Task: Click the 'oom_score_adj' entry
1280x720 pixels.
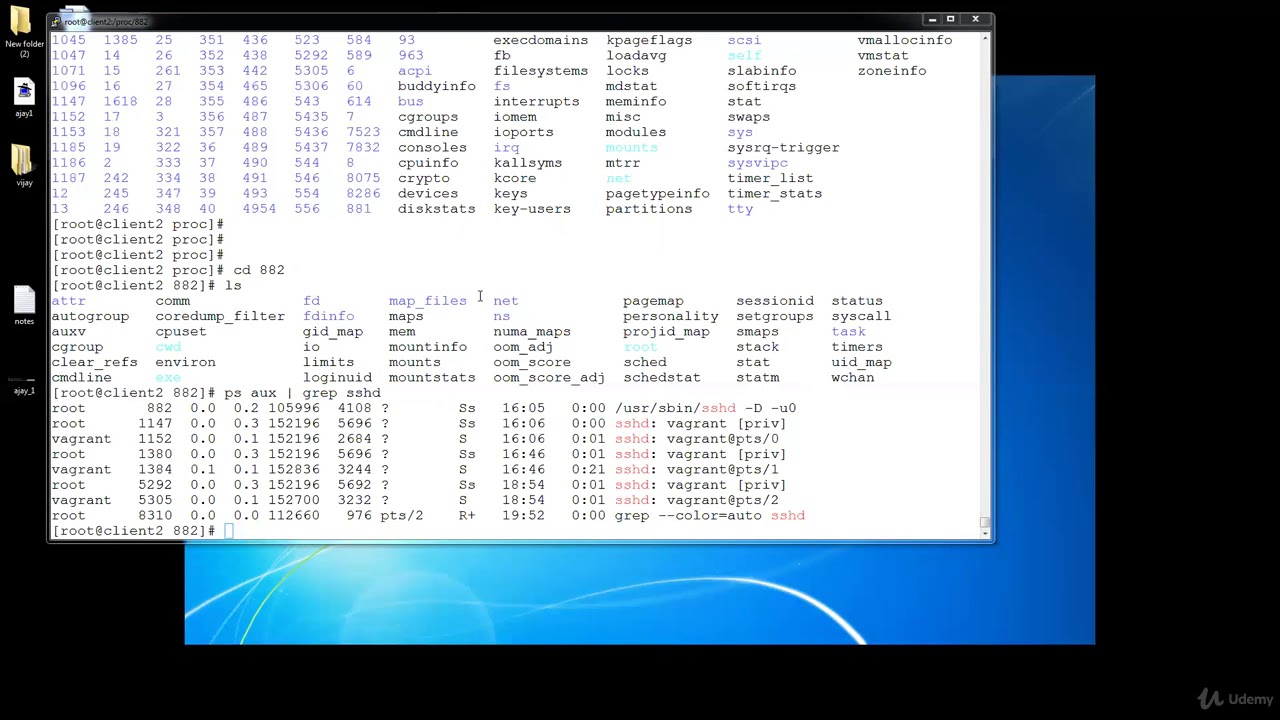Action: [549, 377]
